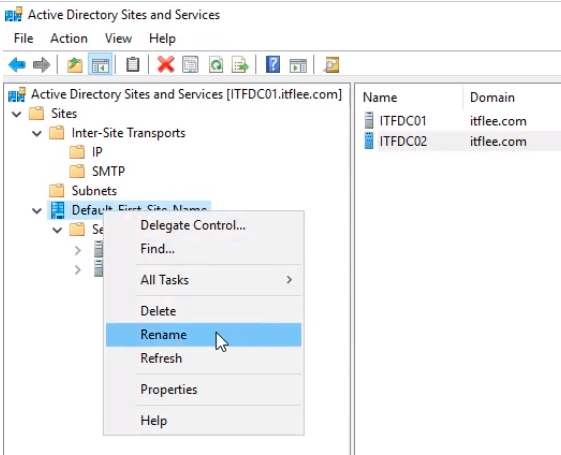Viewport: 561px width, 455px height.
Task: Open the Help menu in menu bar
Action: pos(162,38)
